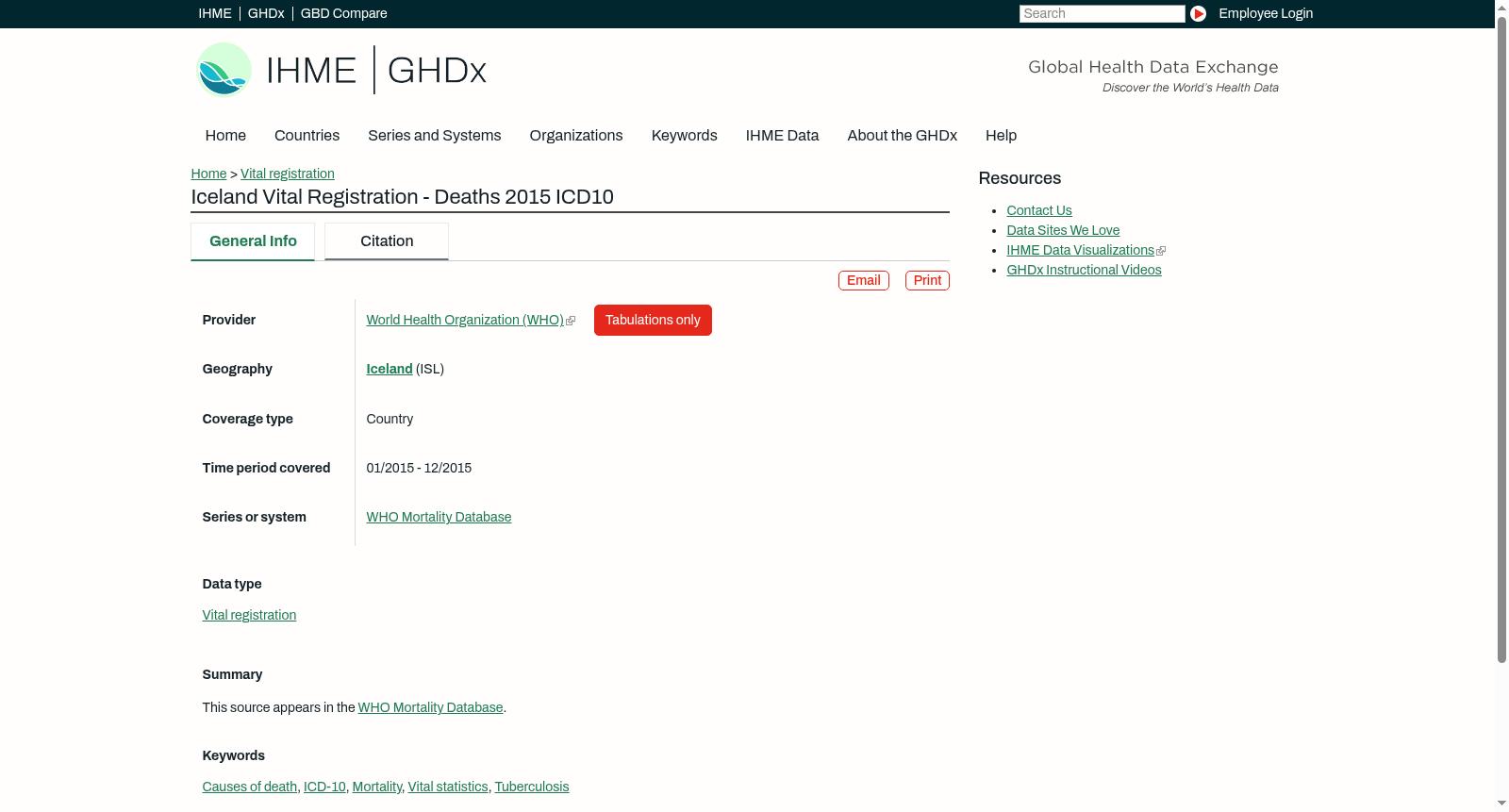Open the Vital statistics keyword link

[448, 787]
